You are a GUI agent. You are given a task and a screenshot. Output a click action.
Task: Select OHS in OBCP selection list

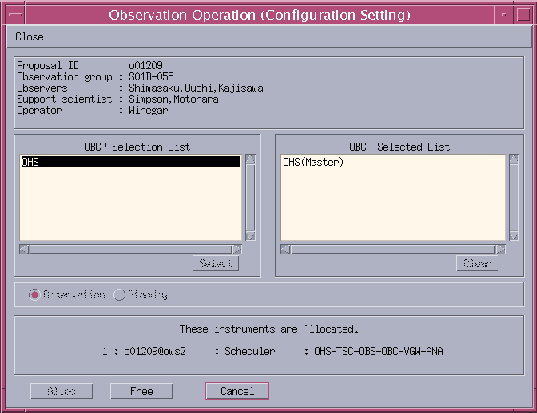[x=130, y=162]
